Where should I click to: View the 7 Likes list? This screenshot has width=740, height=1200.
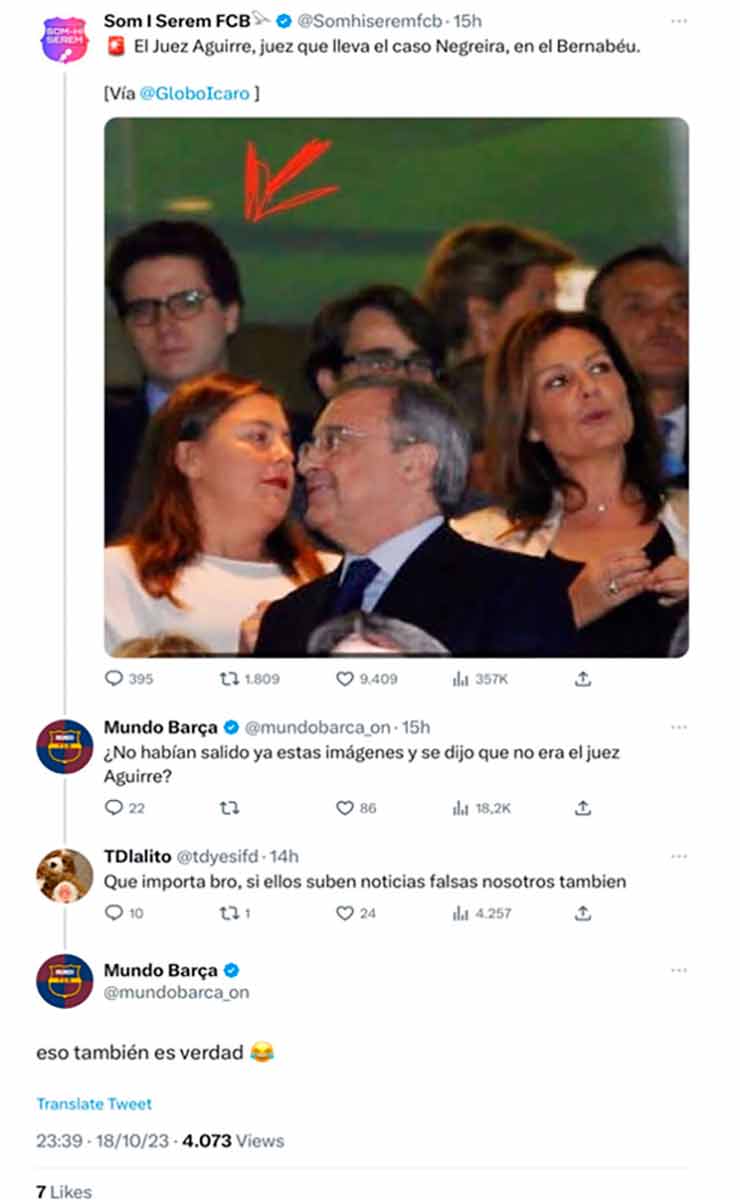[64, 1191]
